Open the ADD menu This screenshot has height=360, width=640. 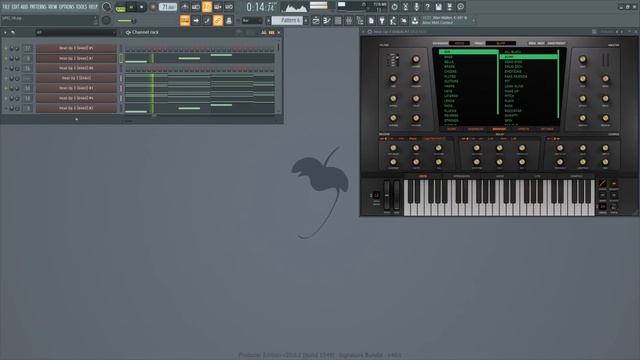[x=24, y=7]
